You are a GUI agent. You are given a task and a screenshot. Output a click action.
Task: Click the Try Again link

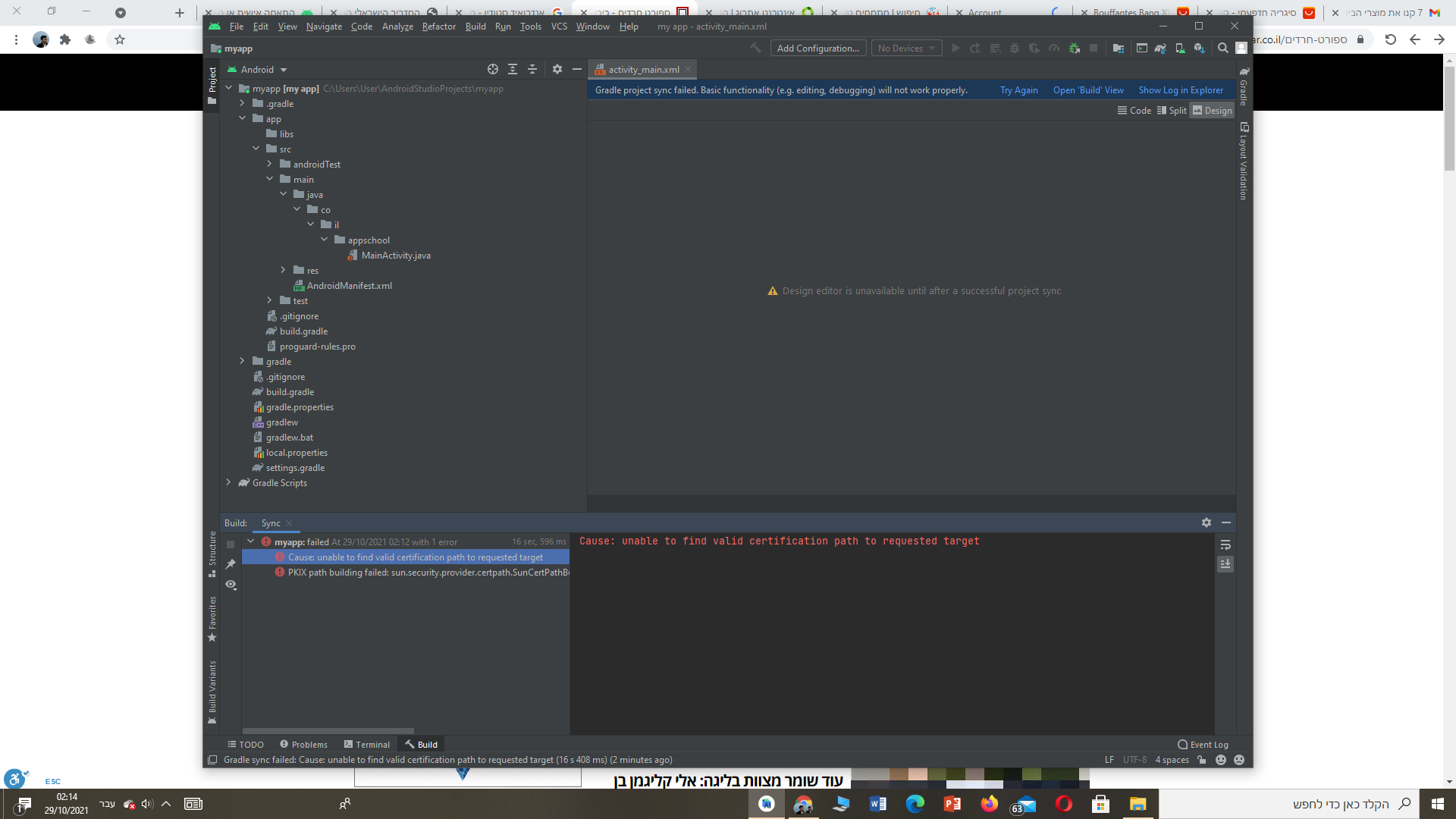[1018, 90]
